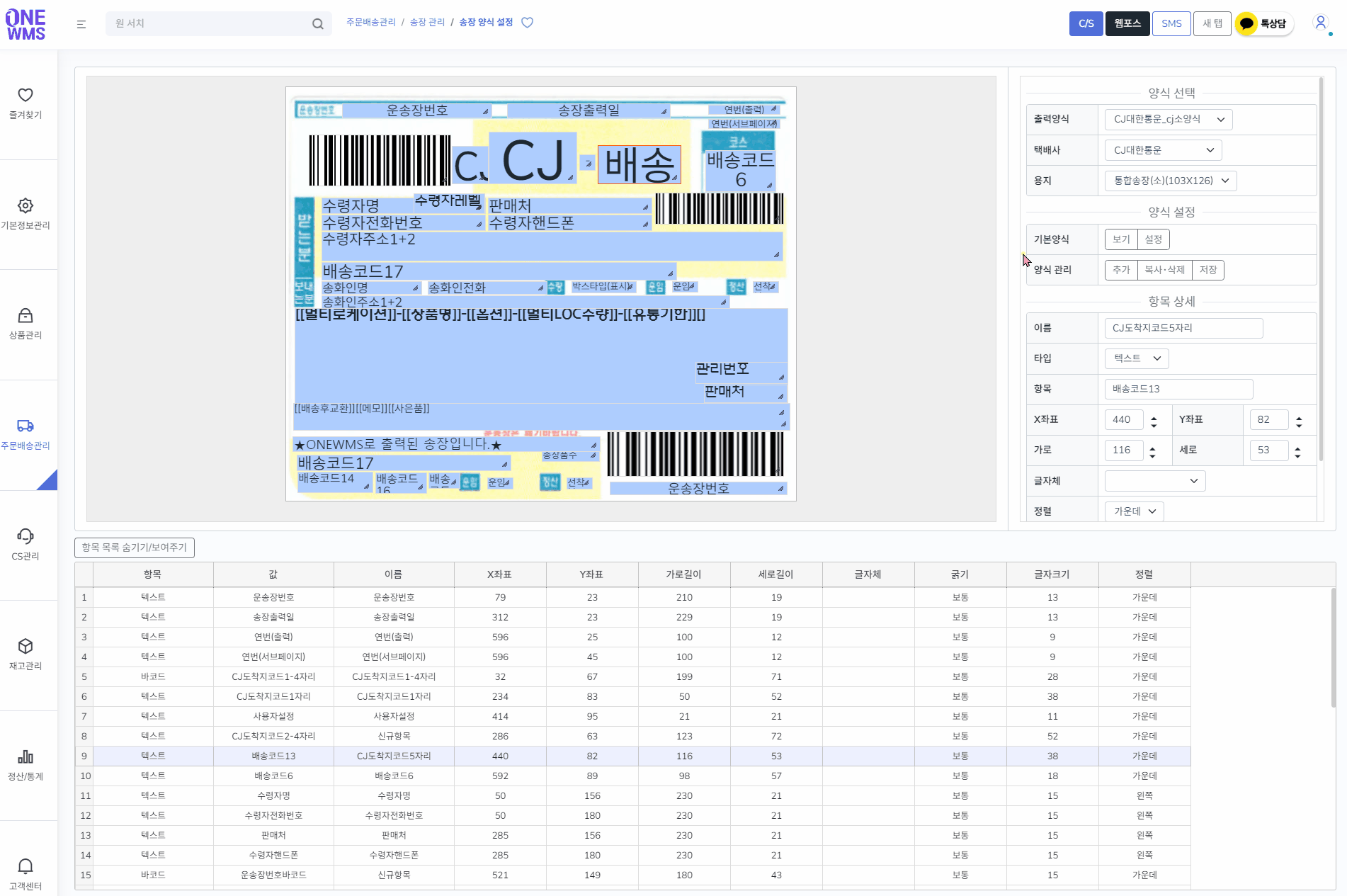The image size is (1347, 896).
Task: Open a 새 탭 new tab
Action: click(x=1212, y=23)
